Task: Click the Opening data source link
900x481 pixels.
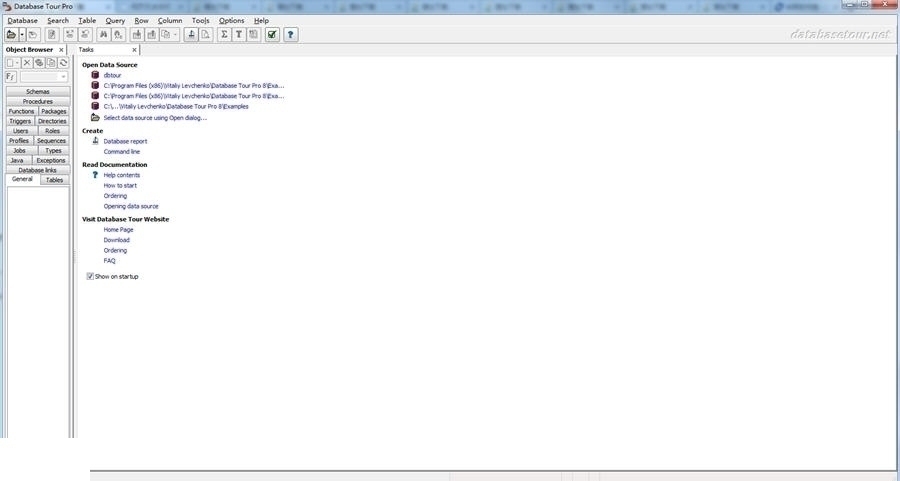Action: coord(131,206)
